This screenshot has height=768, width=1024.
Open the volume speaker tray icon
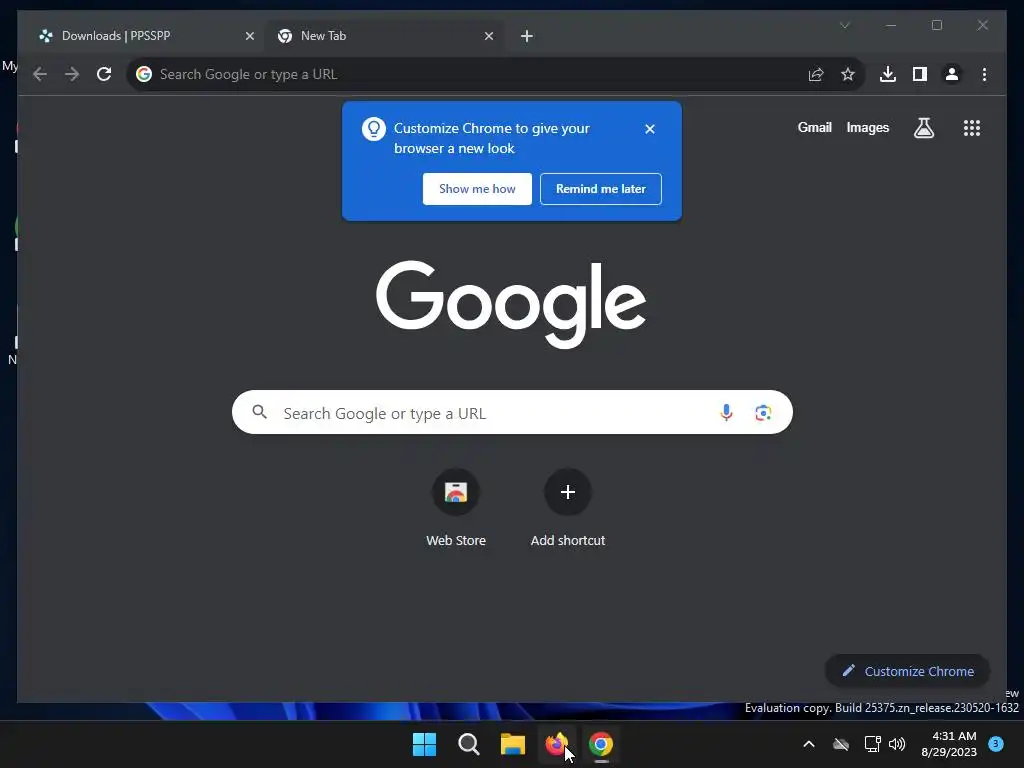click(897, 744)
